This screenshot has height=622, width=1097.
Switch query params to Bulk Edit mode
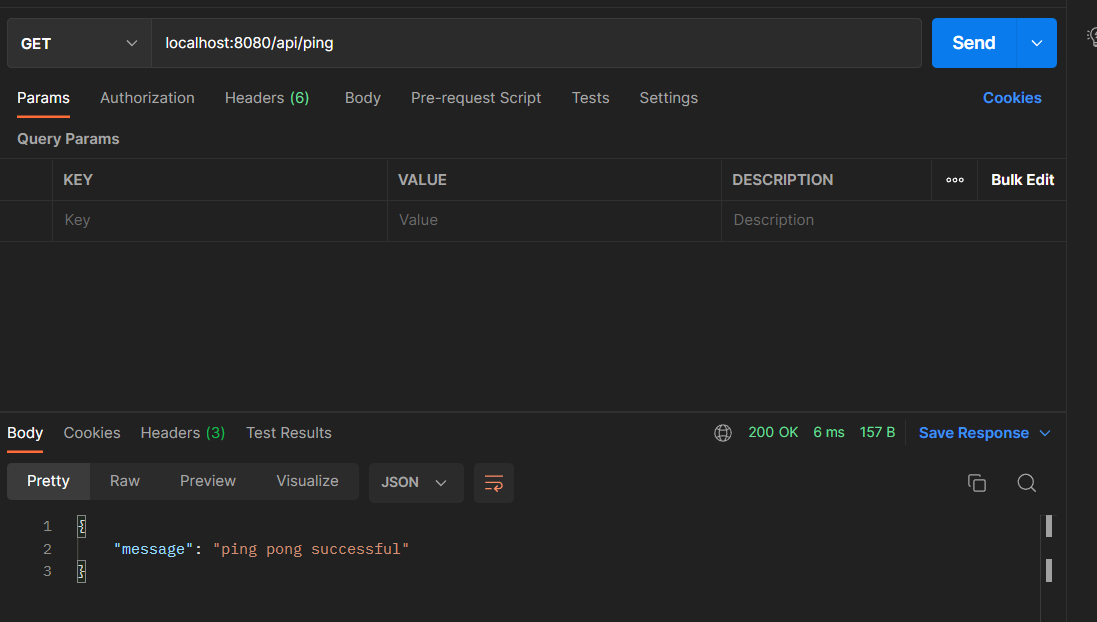click(1021, 180)
